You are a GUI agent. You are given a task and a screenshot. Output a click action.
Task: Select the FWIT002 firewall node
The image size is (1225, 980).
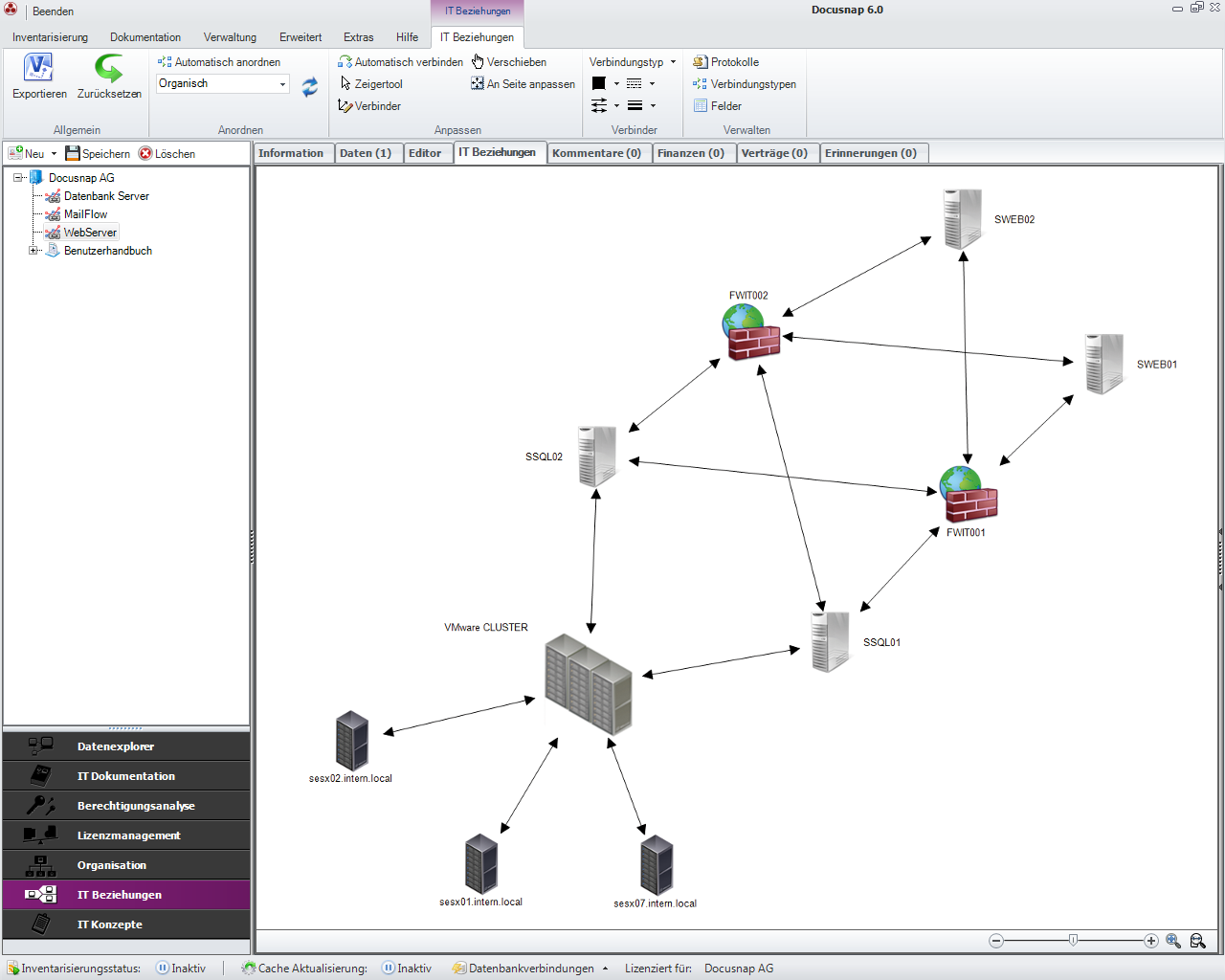point(751,332)
